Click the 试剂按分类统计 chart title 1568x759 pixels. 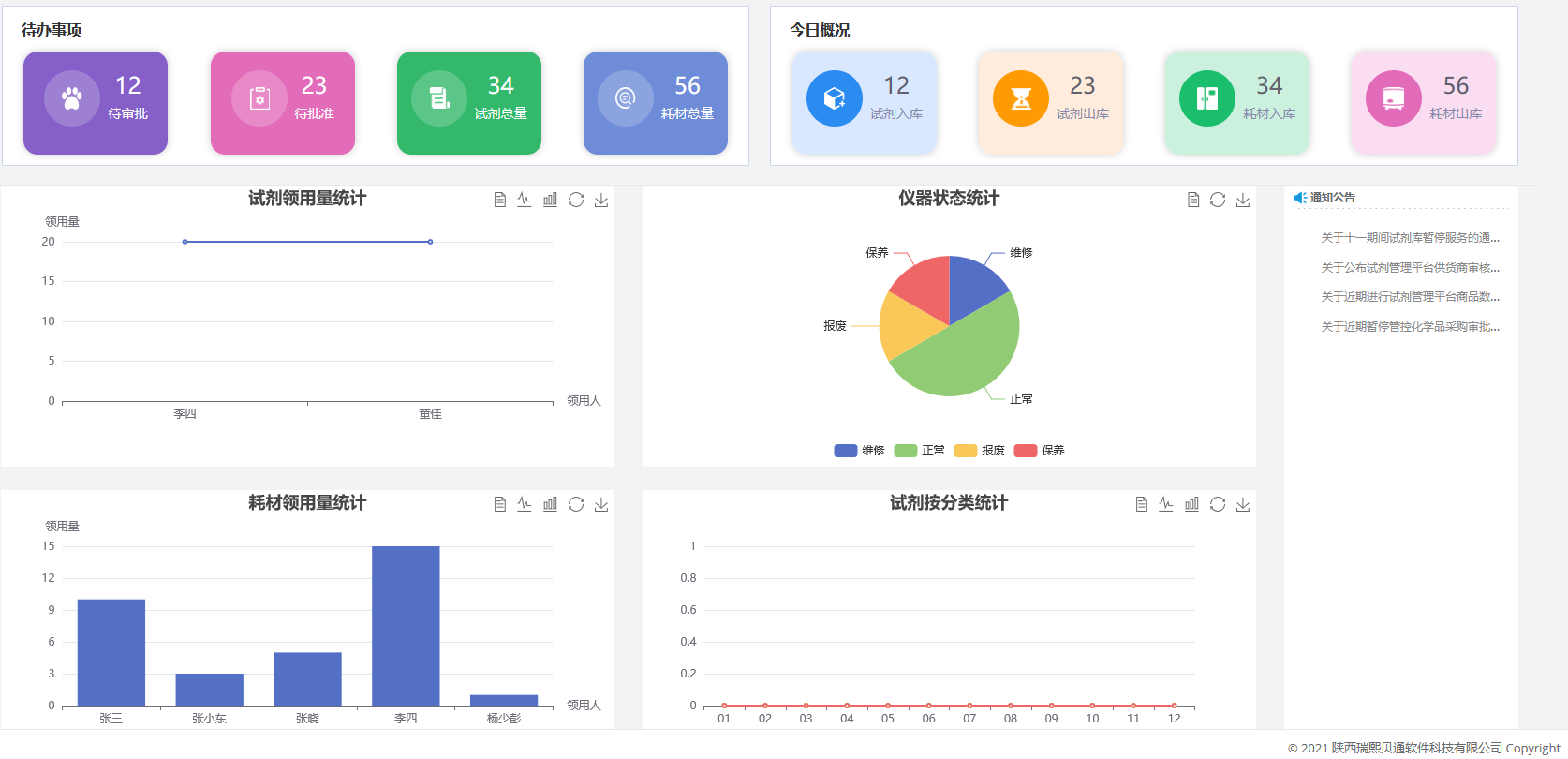click(x=949, y=503)
